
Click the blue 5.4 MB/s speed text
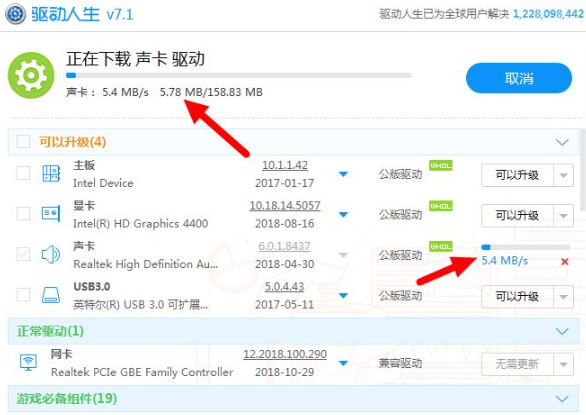tap(505, 261)
